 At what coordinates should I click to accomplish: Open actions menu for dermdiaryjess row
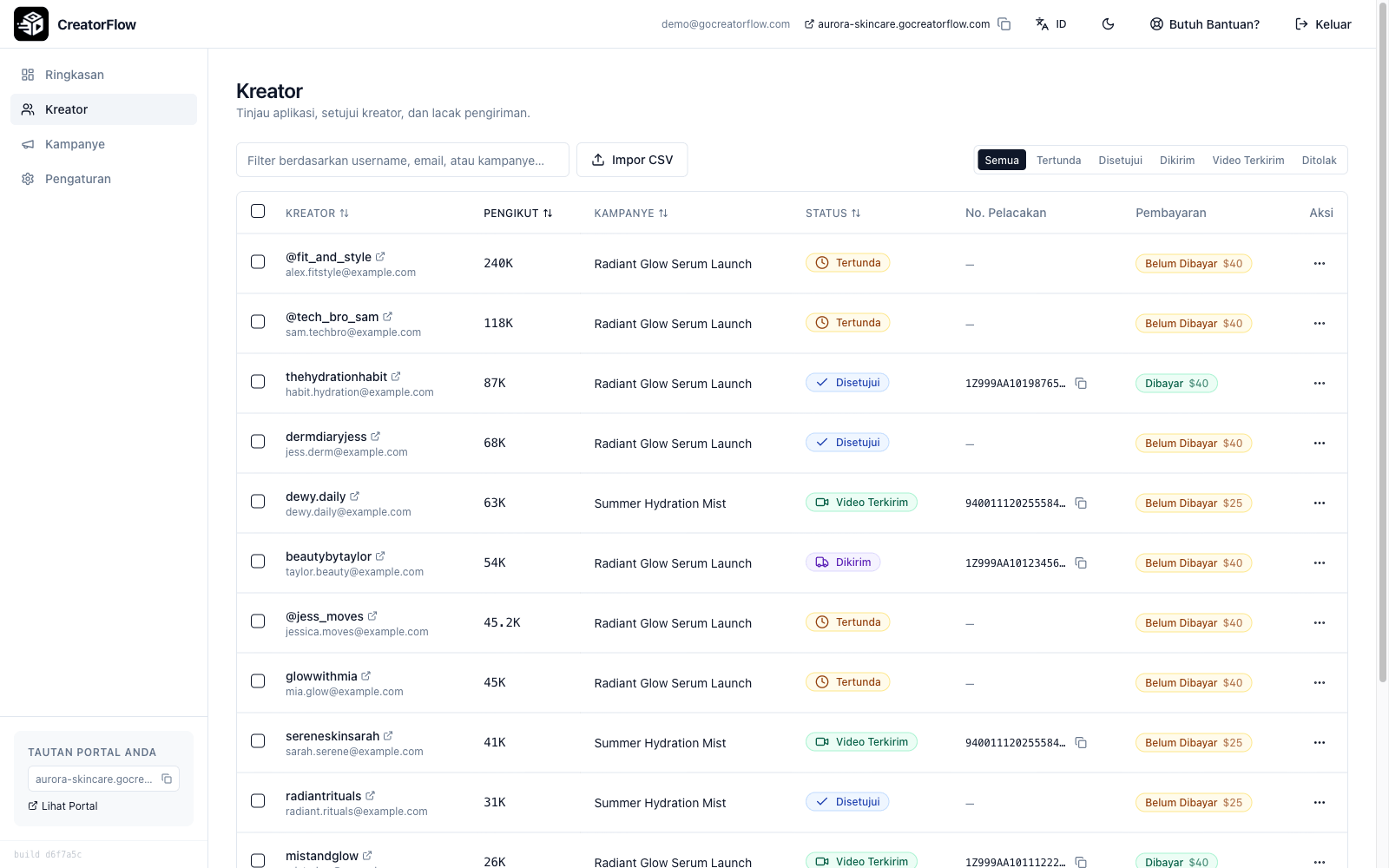tap(1320, 444)
